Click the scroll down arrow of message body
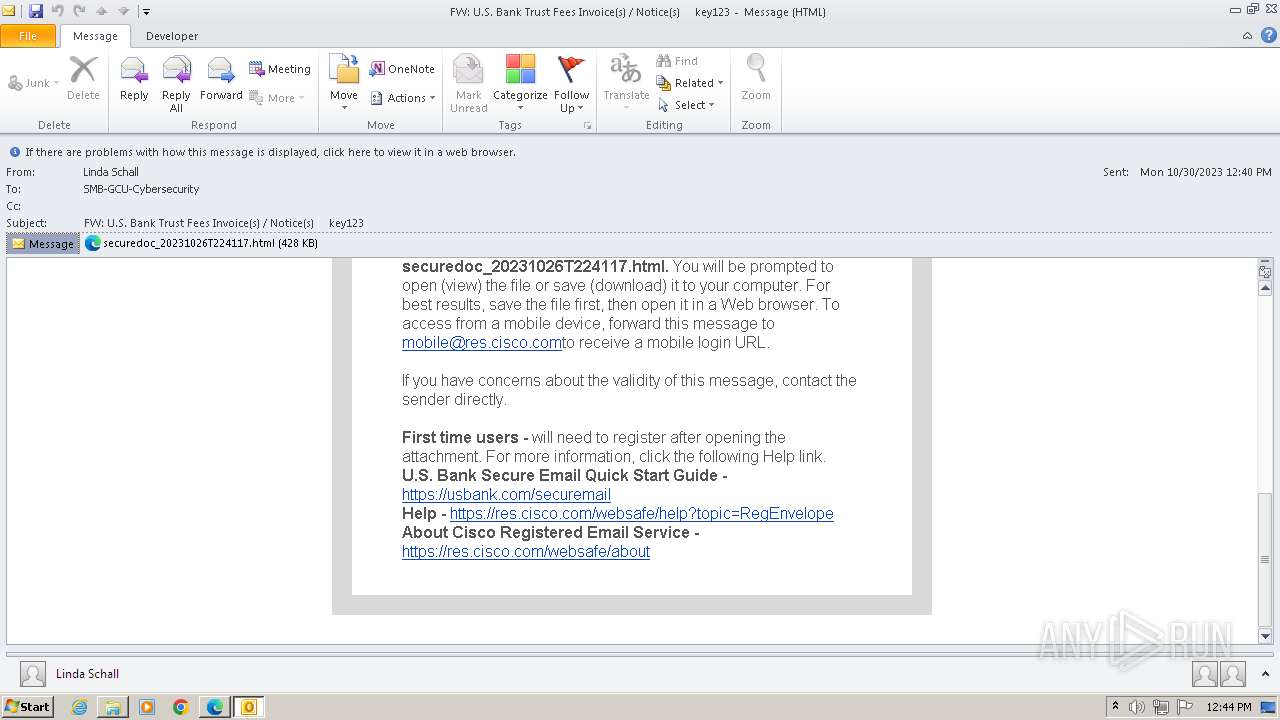The height and width of the screenshot is (720, 1280). click(1265, 636)
